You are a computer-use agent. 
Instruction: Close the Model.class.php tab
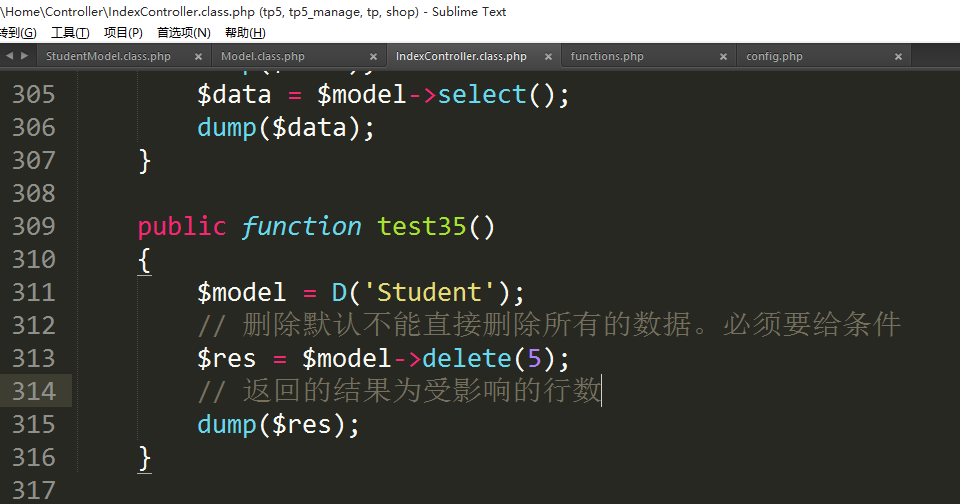(x=373, y=57)
